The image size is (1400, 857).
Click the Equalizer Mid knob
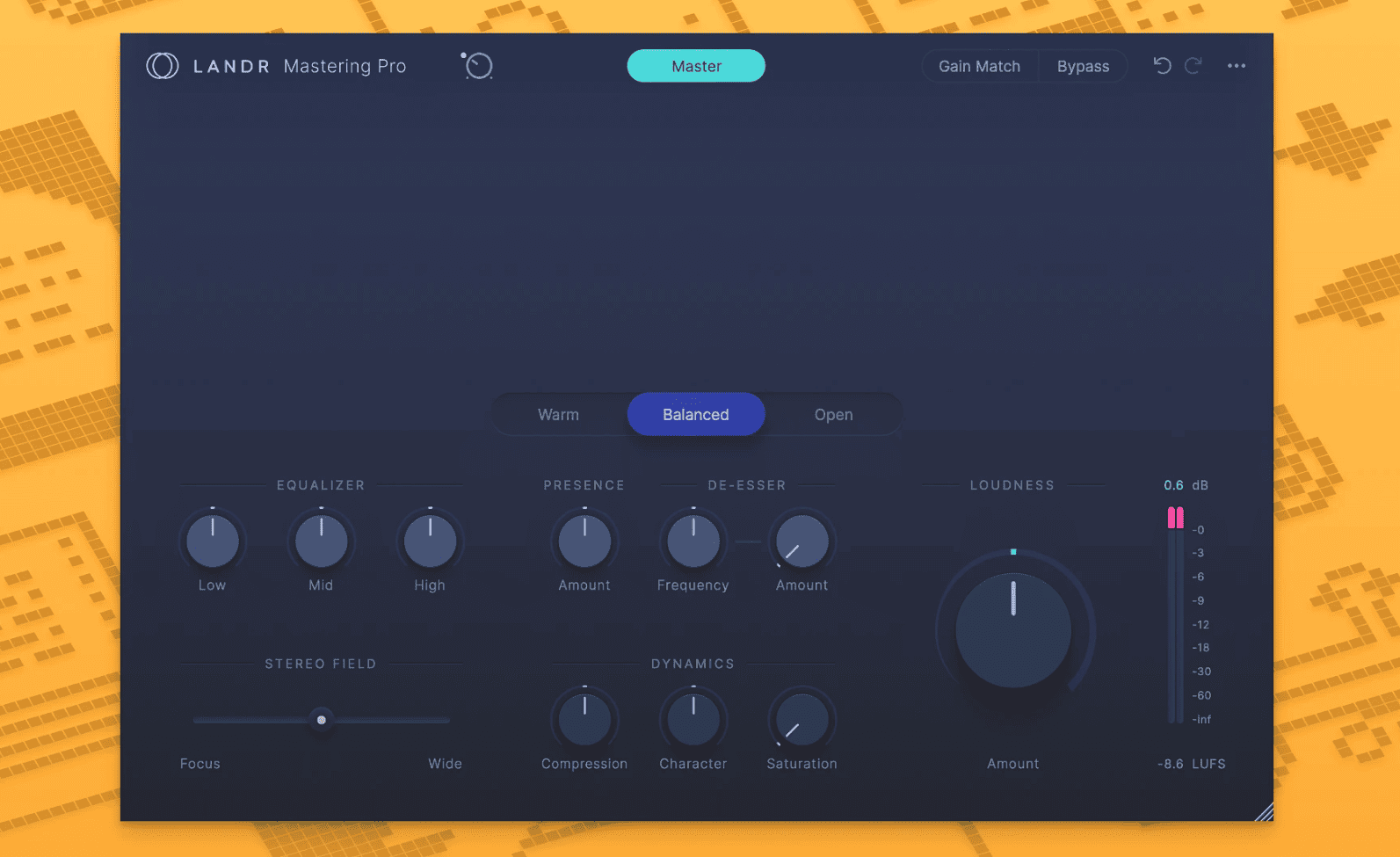pyautogui.click(x=321, y=541)
